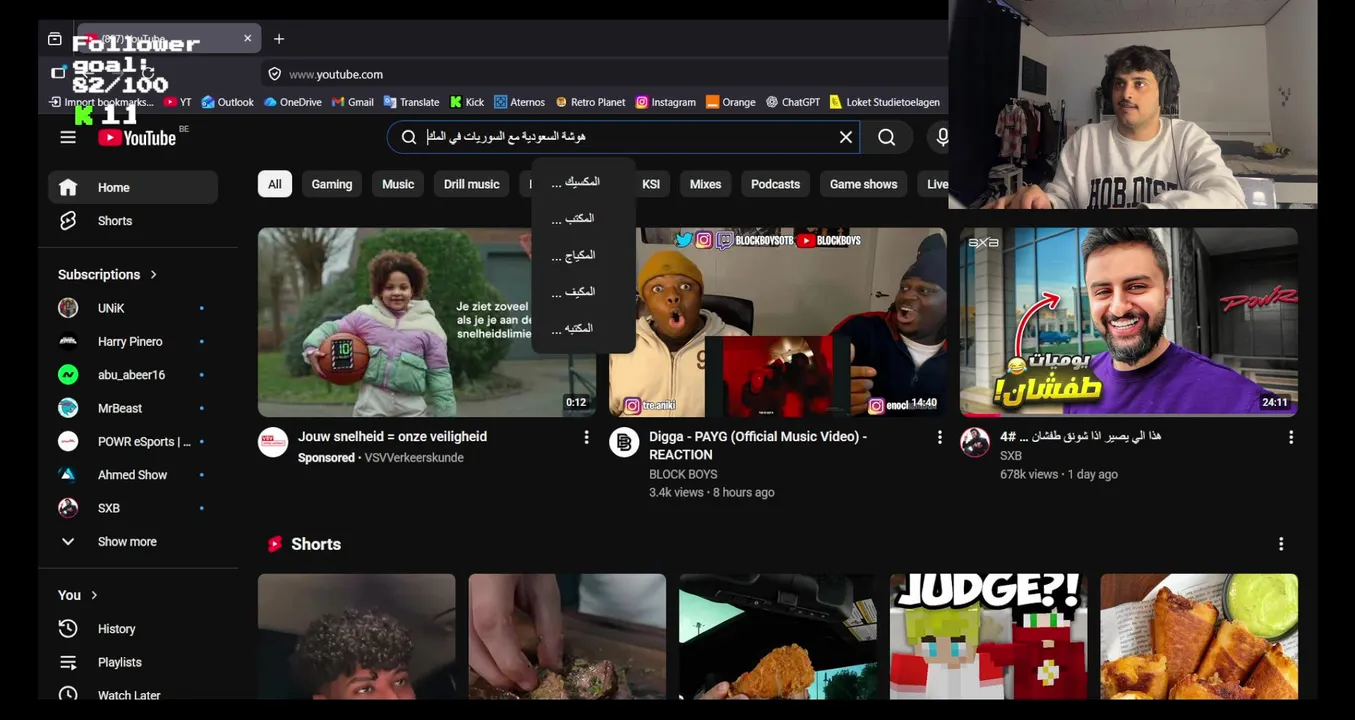
Task: Play the Digga PAYG reaction thumbnail
Action: [x=778, y=322]
